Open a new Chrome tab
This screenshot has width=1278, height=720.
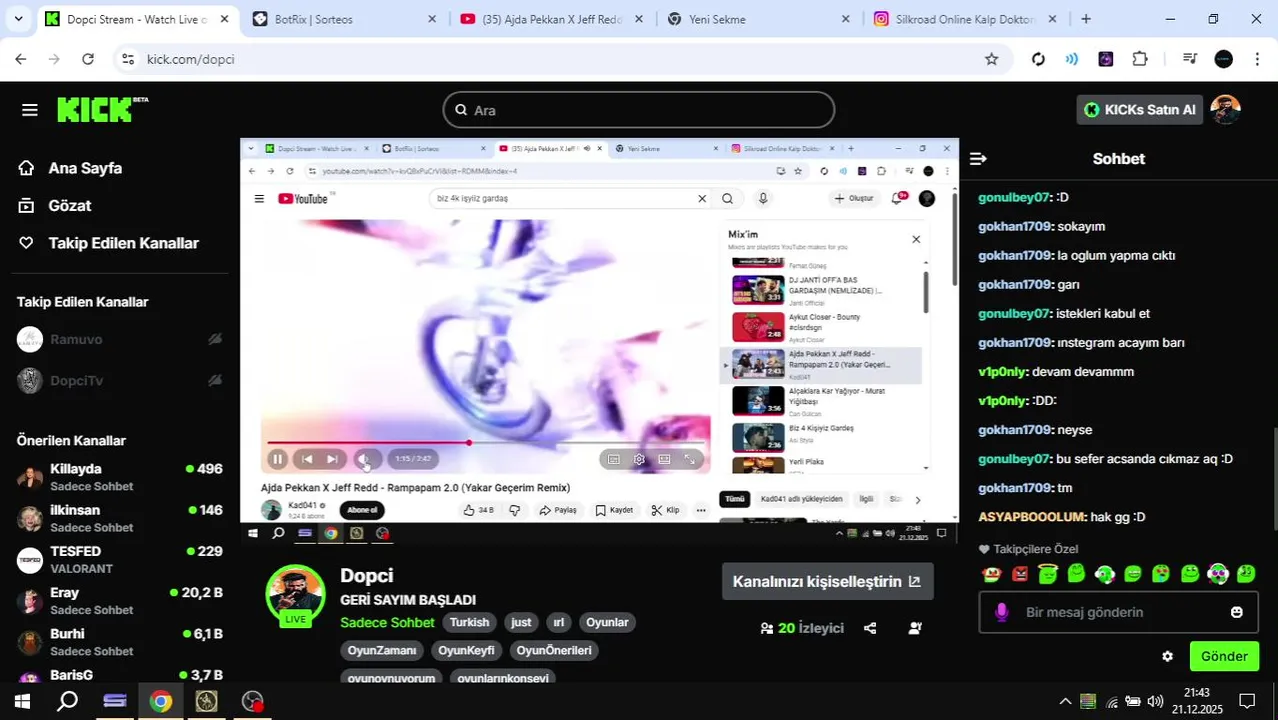tap(1086, 19)
